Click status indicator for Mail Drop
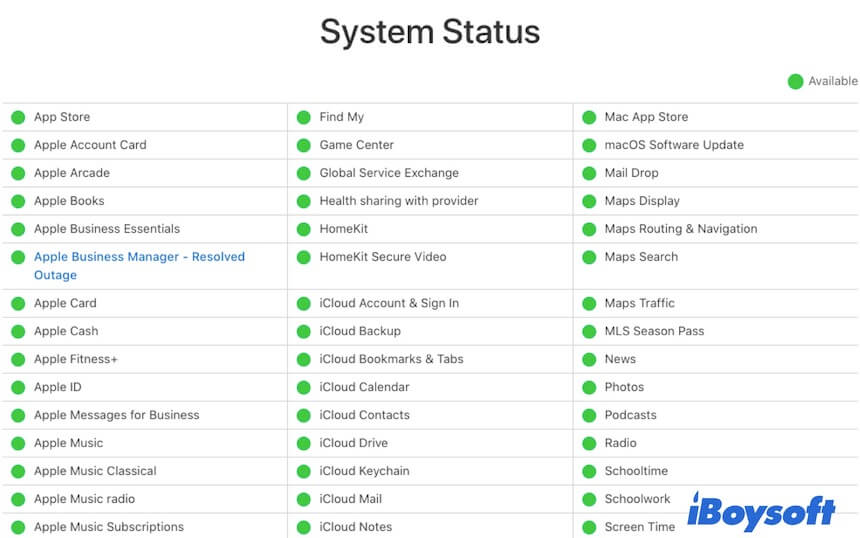This screenshot has width=860, height=538. [590, 173]
